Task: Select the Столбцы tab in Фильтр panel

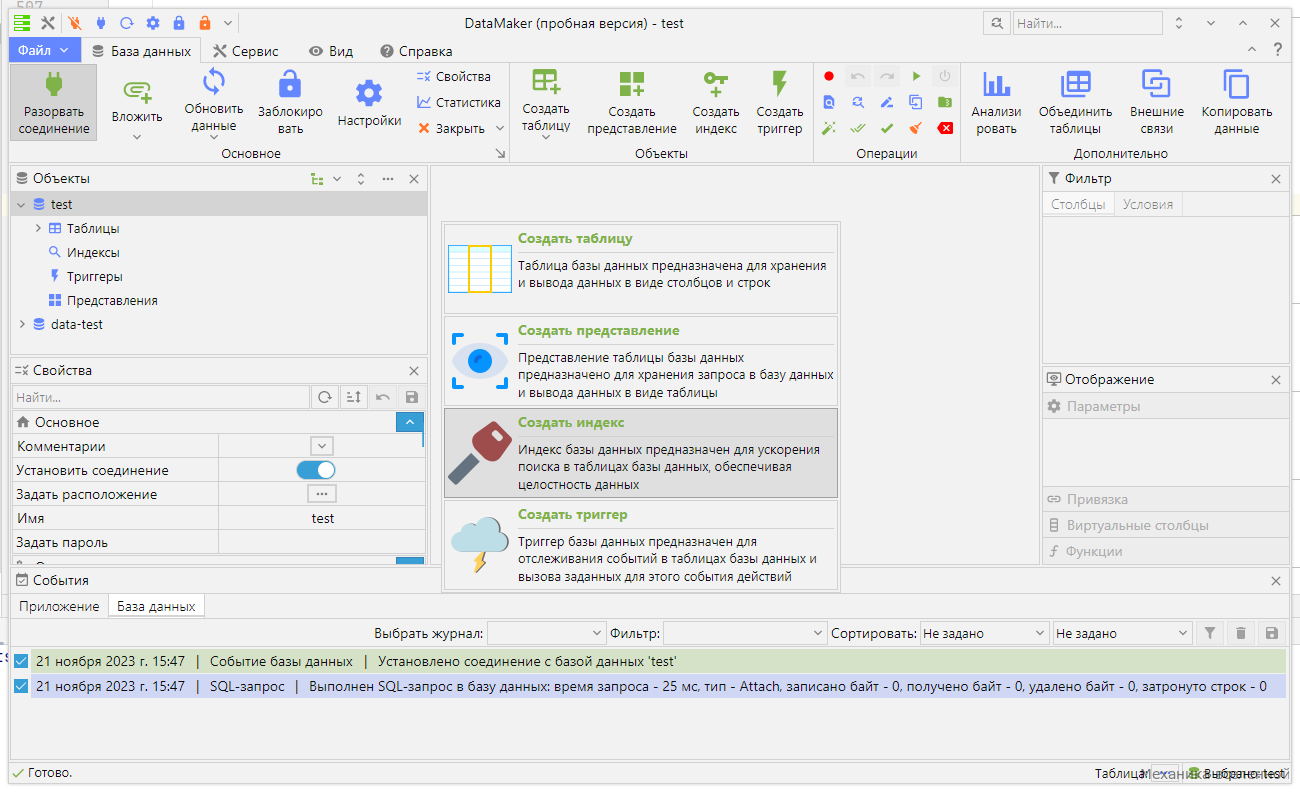Action: click(1078, 204)
